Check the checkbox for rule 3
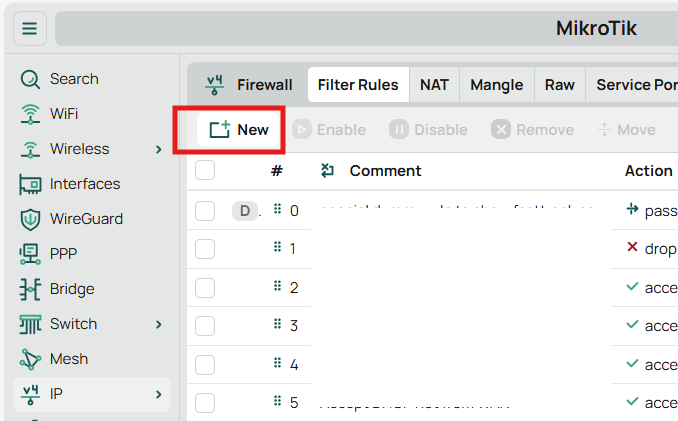Image resolution: width=678 pixels, height=421 pixels. [x=205, y=326]
